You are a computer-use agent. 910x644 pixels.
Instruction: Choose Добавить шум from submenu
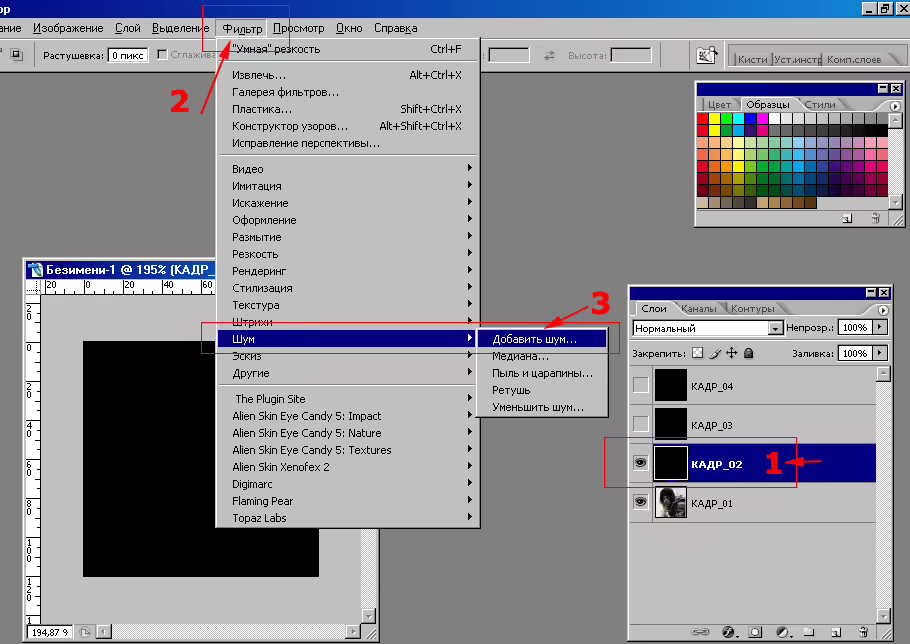click(541, 339)
